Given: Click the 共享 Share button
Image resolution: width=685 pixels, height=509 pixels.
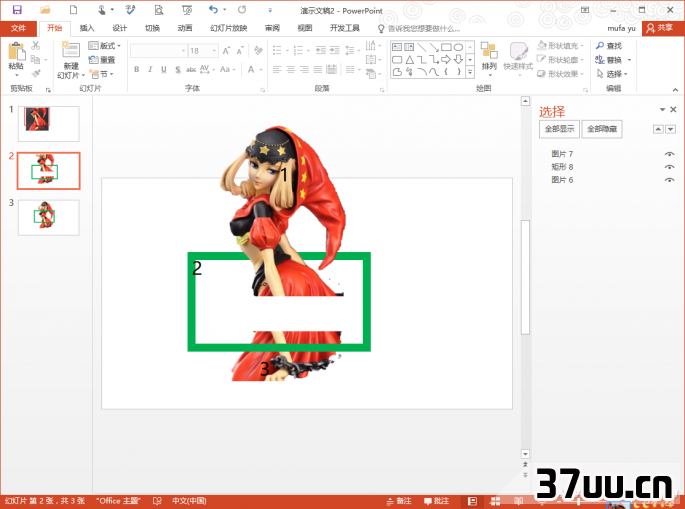Looking at the screenshot, I should pos(660,28).
